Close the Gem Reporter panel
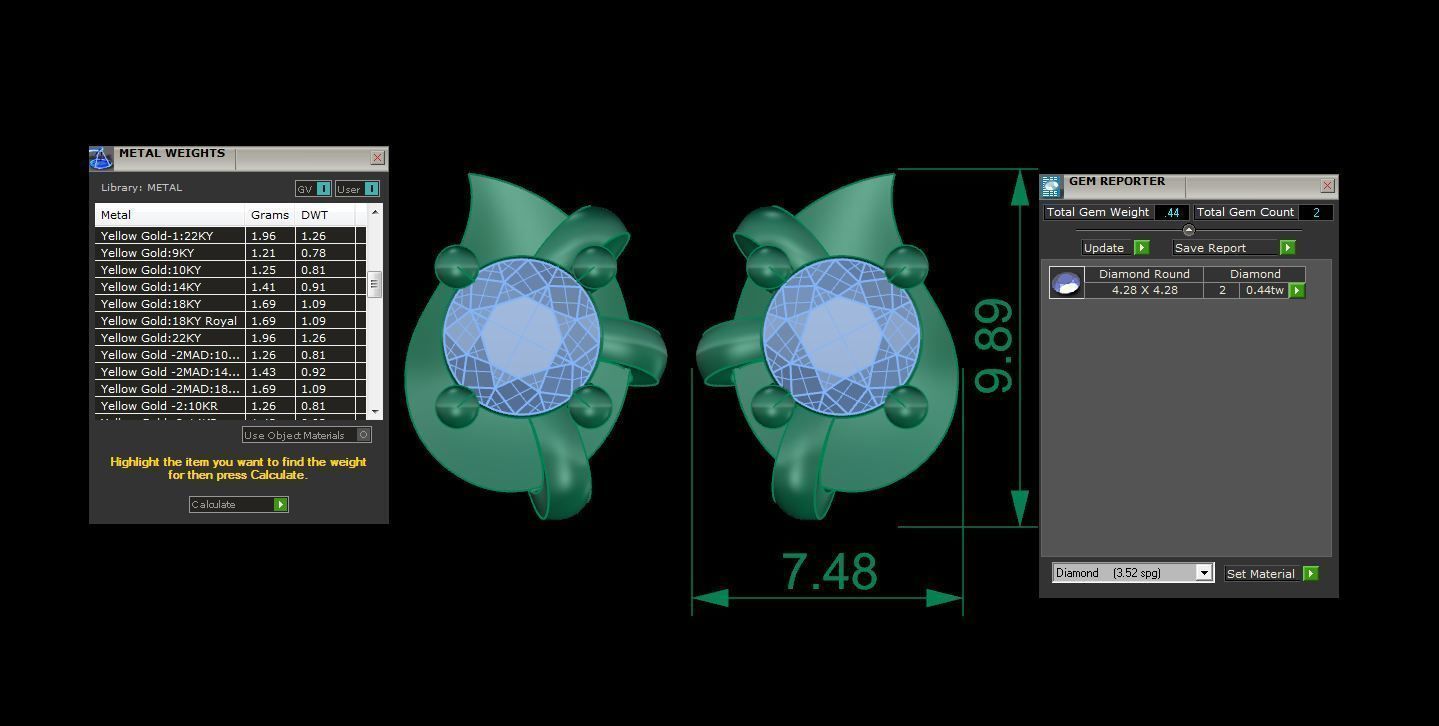 (x=1327, y=186)
